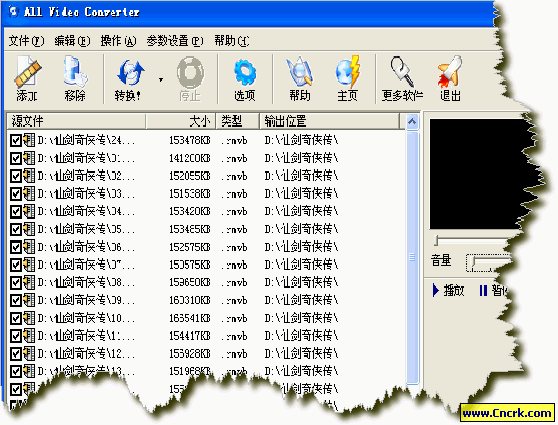Screen dimensions: 558x425
Task: Select size cell 154417KB
Action: point(190,336)
